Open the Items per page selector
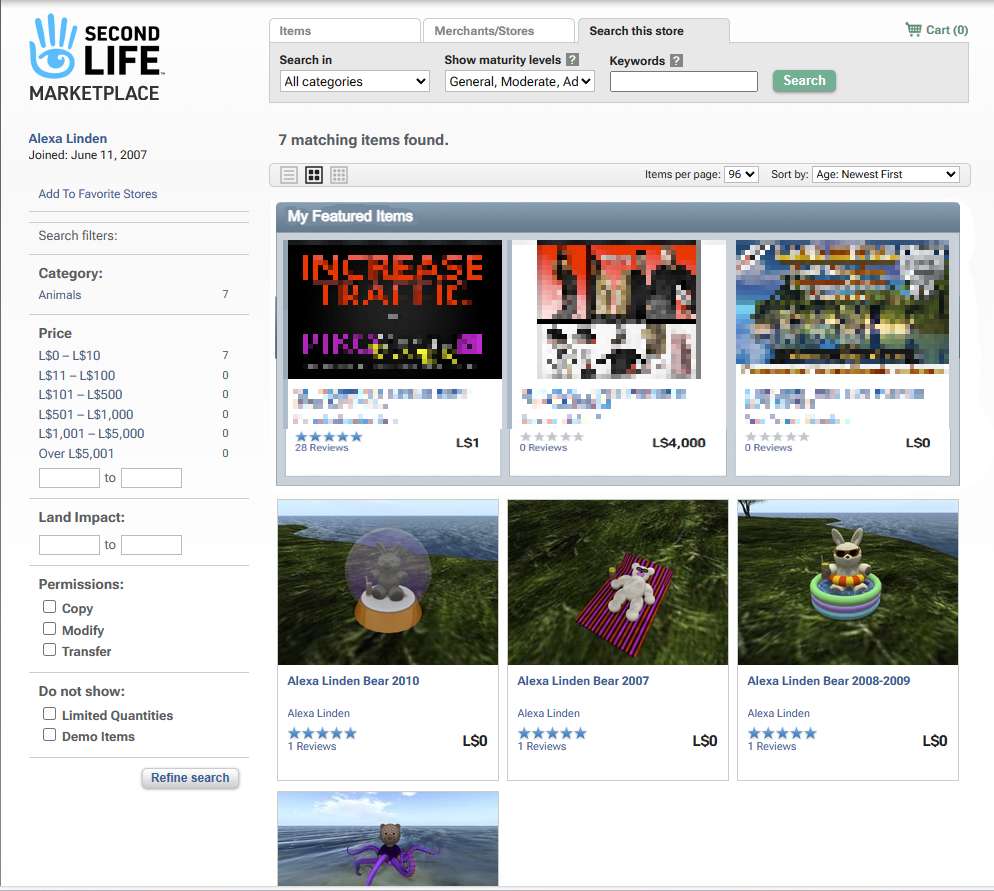Viewport: 994px width, 891px height. [x=740, y=174]
